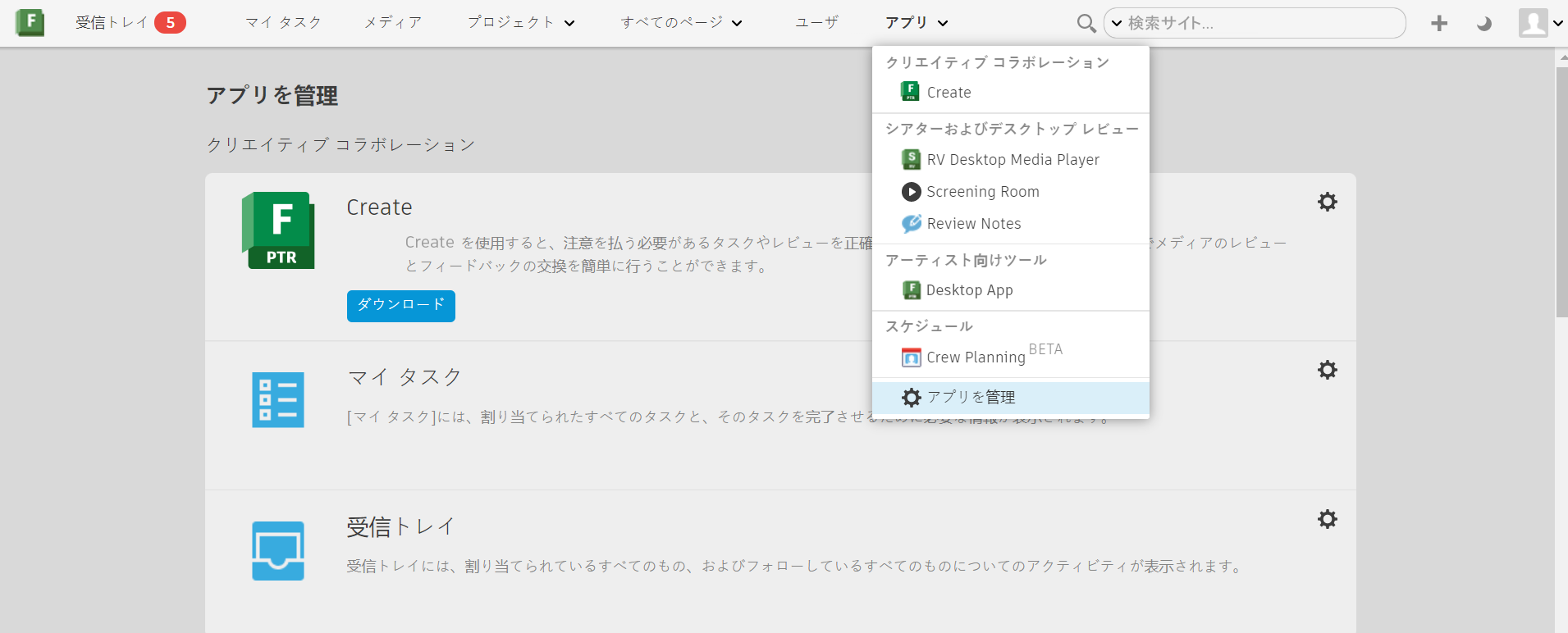1568x633 pixels.
Task: Open settings gear for マイ タスク app
Action: 1328,370
